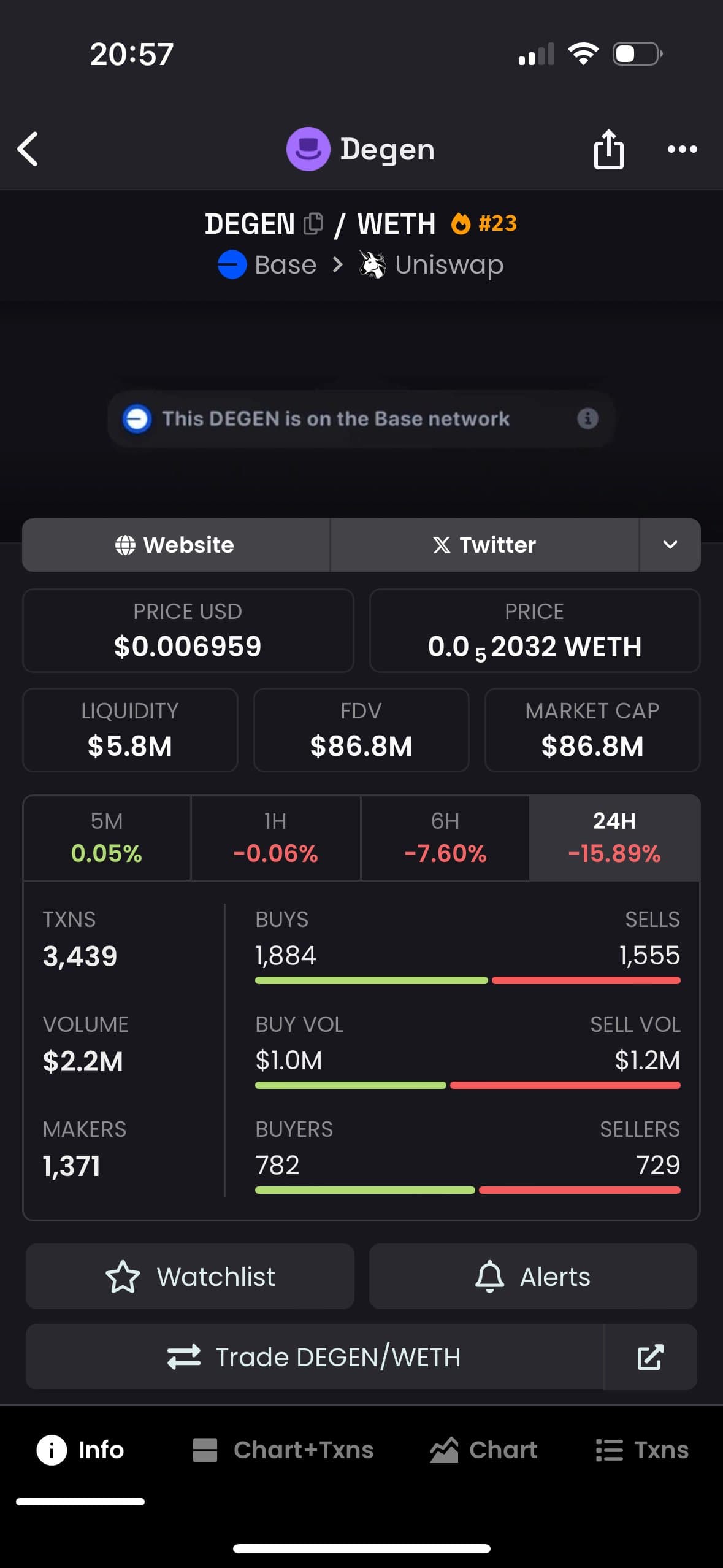Select the 5M timeframe stats
This screenshot has width=723, height=1568.
[x=107, y=838]
